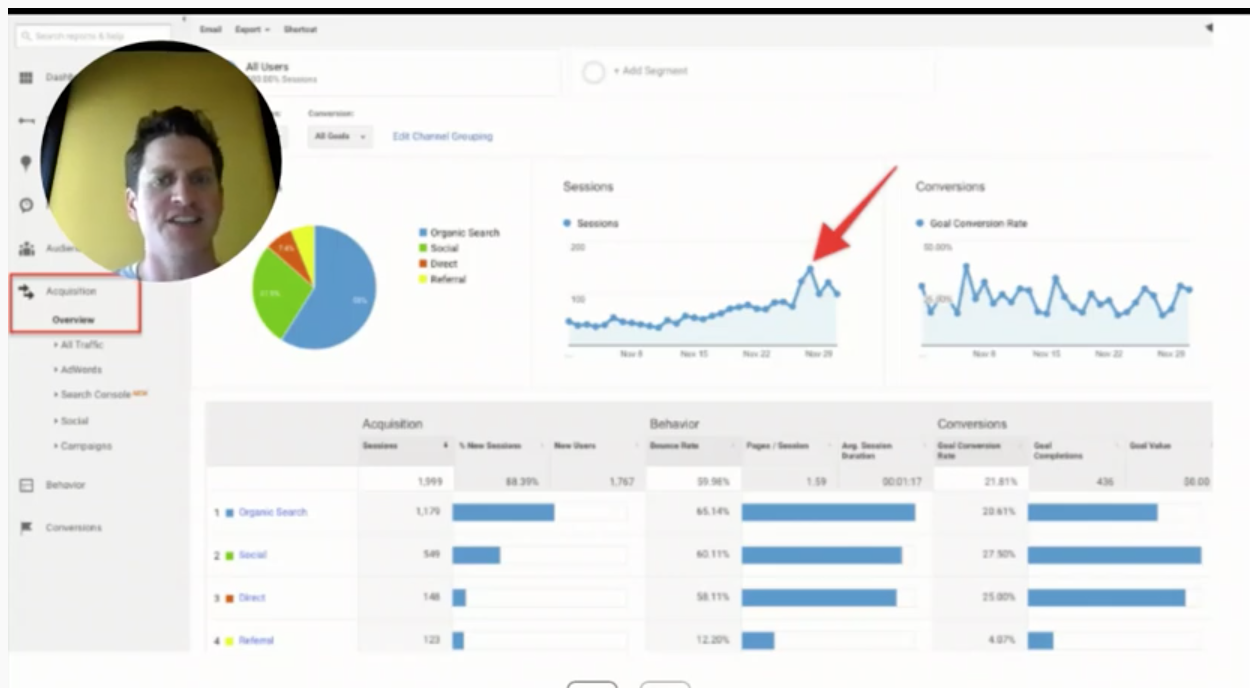Open the Intelligence Events lightbulb icon
This screenshot has width=1250, height=688.
pos(27,163)
